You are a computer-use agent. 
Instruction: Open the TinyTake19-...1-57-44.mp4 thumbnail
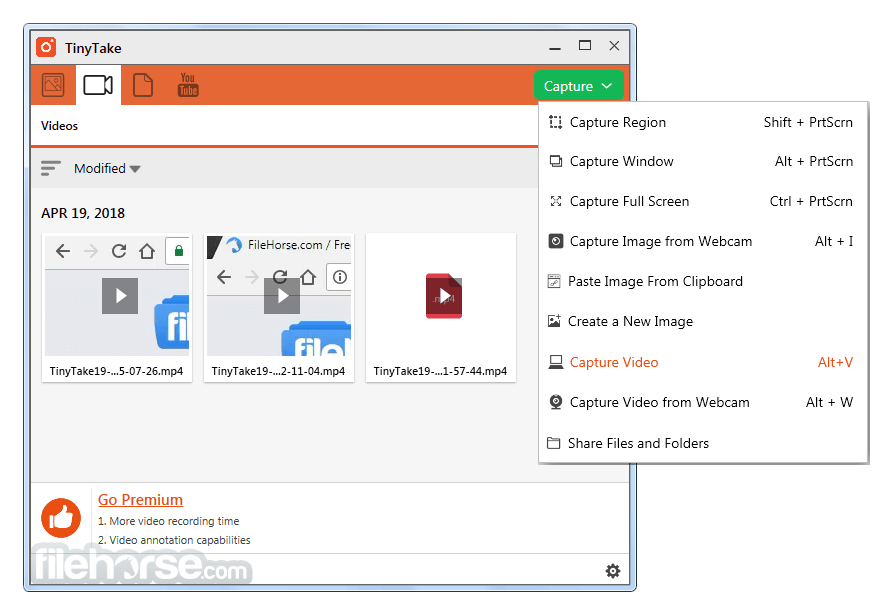click(x=443, y=296)
